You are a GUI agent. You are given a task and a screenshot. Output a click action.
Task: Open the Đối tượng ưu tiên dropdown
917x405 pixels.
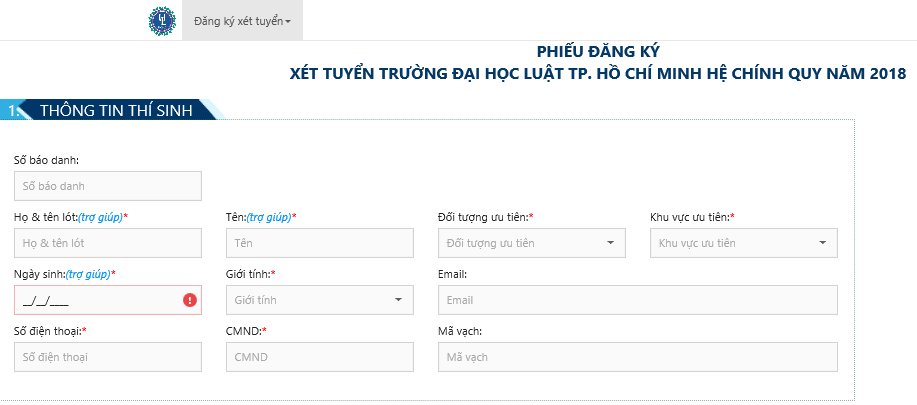[532, 243]
